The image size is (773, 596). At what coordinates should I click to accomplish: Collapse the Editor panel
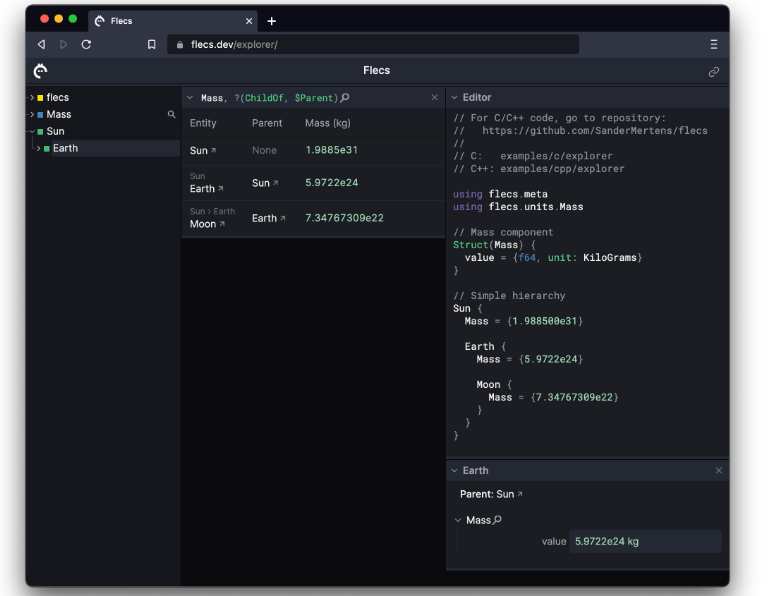click(454, 98)
